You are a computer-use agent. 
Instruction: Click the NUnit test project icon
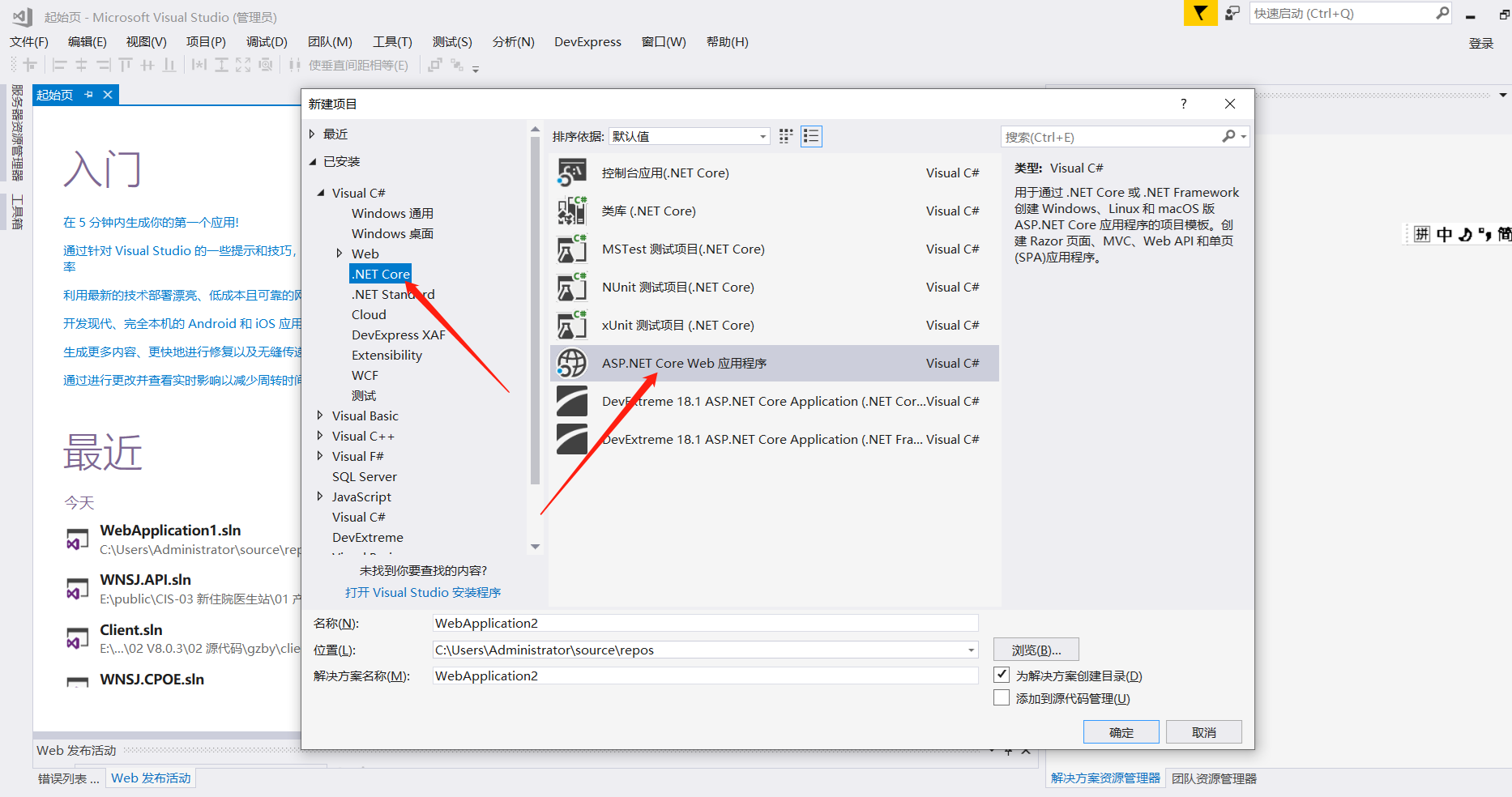coord(572,287)
